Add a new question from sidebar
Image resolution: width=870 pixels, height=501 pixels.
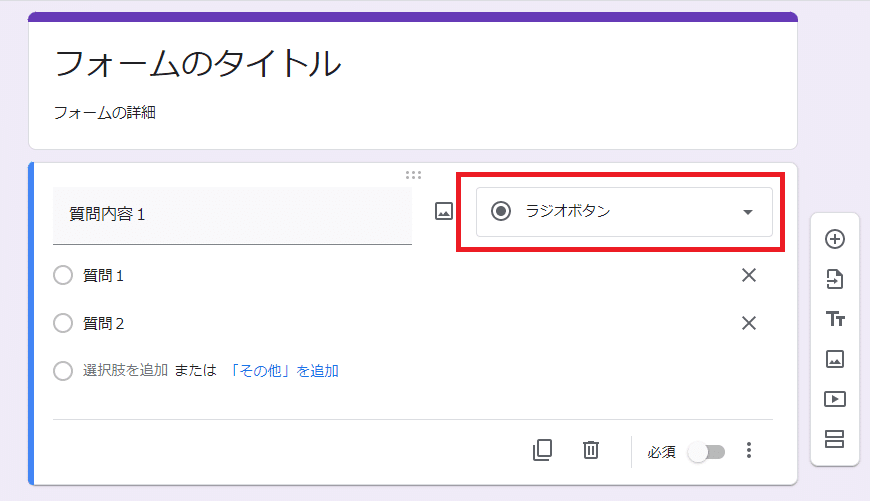pos(834,239)
